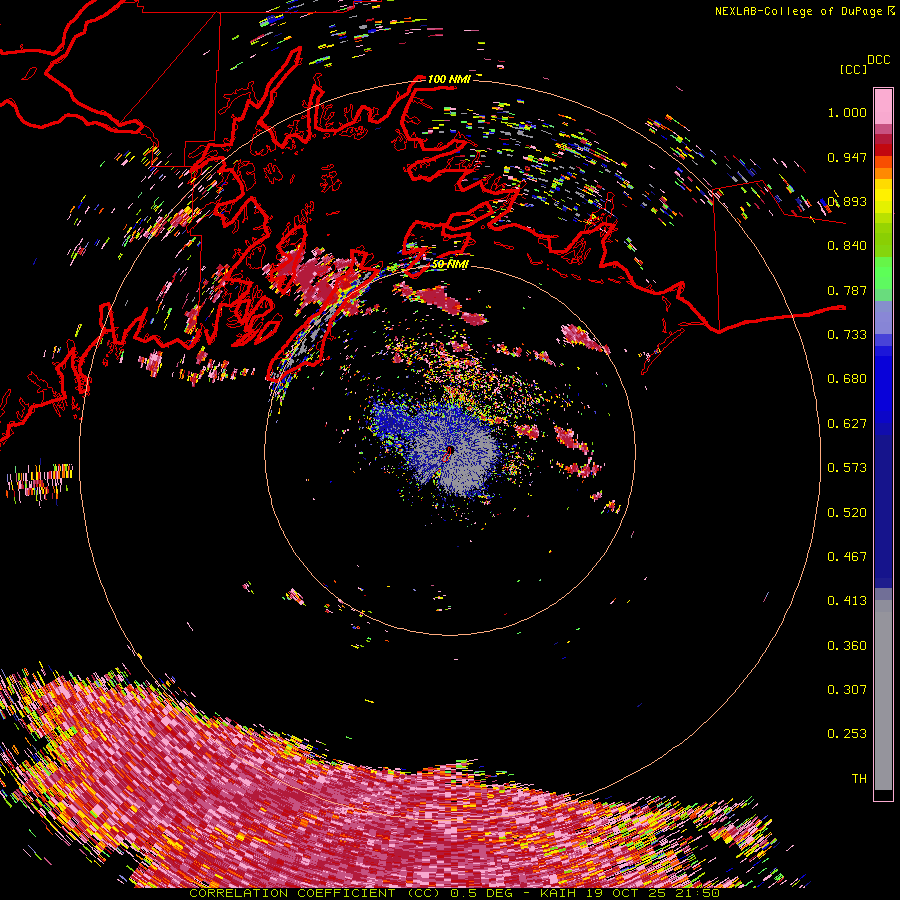Select the 0.307 scale value
Image resolution: width=900 pixels, height=900 pixels.
[x=847, y=689]
